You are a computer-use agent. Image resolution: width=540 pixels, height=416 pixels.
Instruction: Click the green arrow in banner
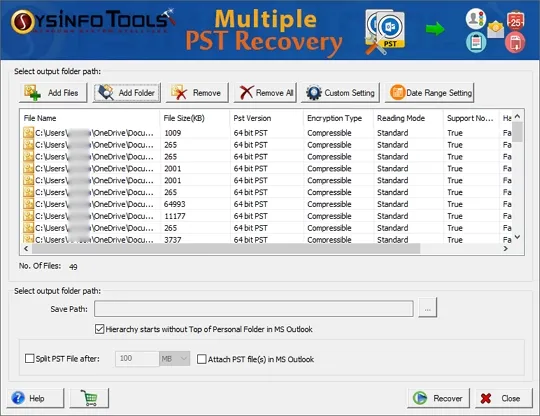coord(435,29)
